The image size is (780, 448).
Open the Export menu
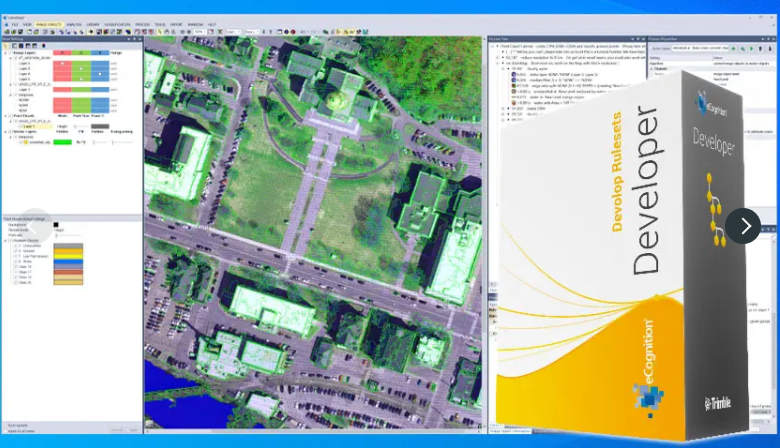pyautogui.click(x=176, y=24)
